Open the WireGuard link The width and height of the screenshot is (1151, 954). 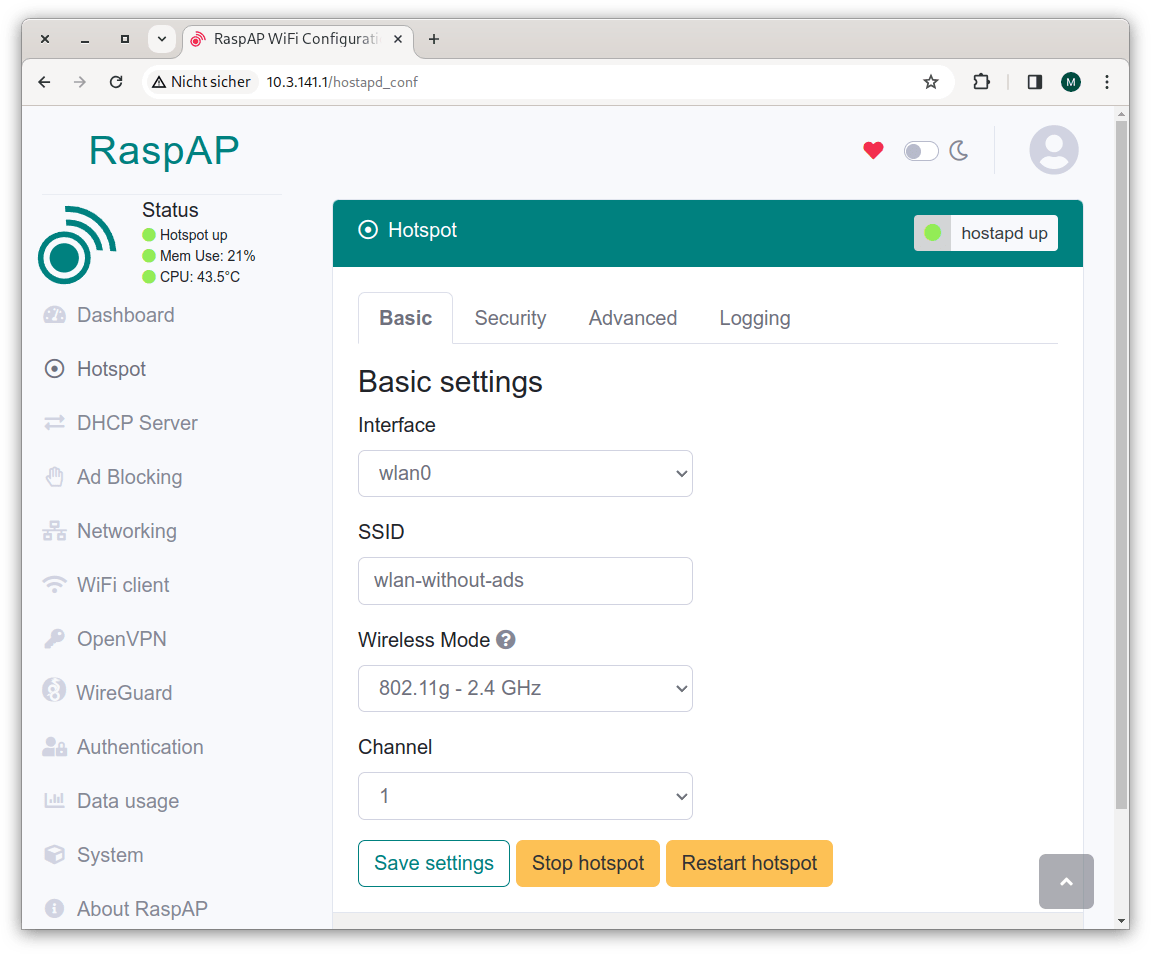[124, 693]
